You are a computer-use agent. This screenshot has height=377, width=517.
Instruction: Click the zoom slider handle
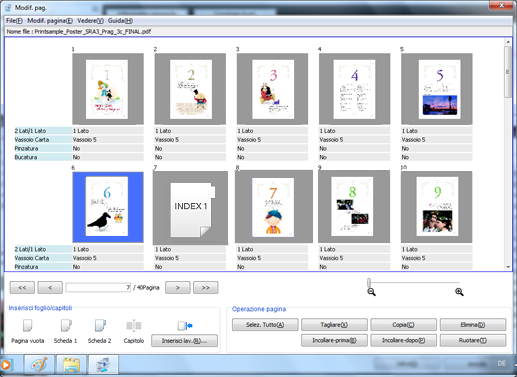tap(369, 282)
